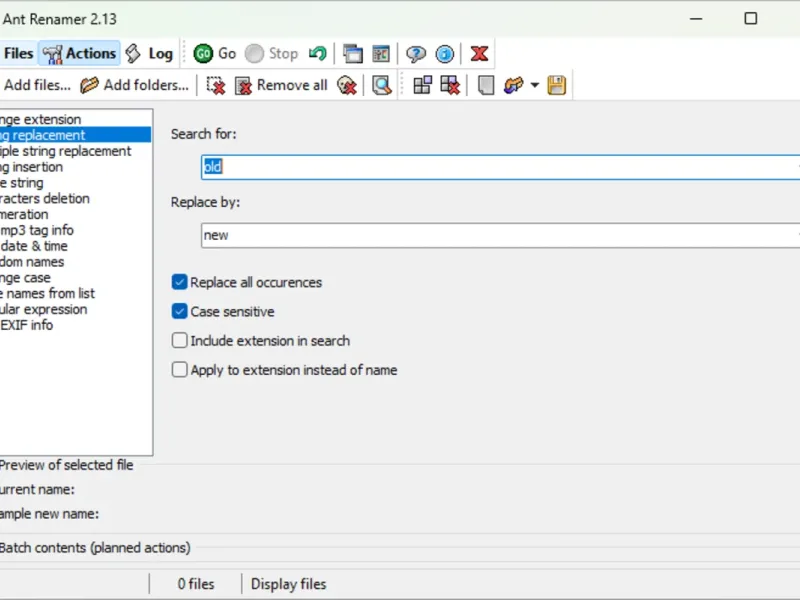
Task: Uncheck Case sensitive checkbox
Action: pos(179,311)
